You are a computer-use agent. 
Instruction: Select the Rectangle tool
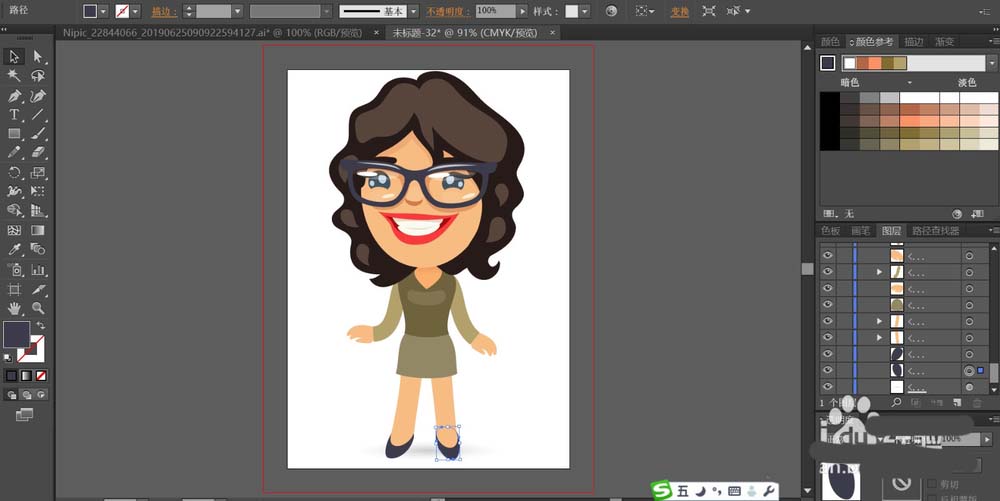[14, 134]
